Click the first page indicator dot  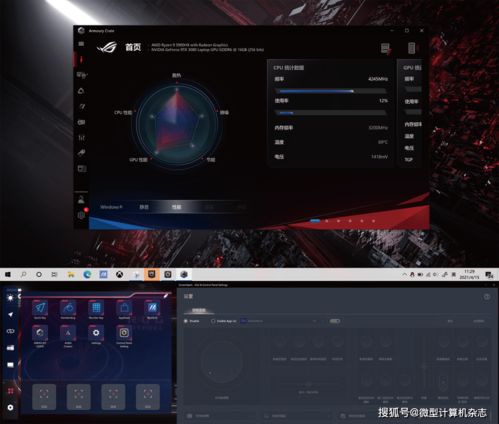coord(315,220)
